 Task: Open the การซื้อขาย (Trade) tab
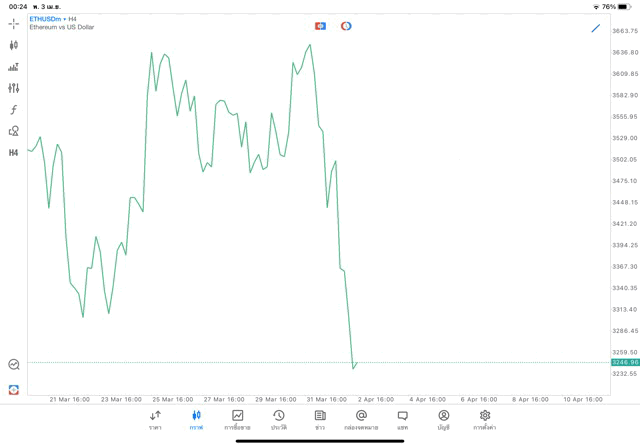click(238, 419)
